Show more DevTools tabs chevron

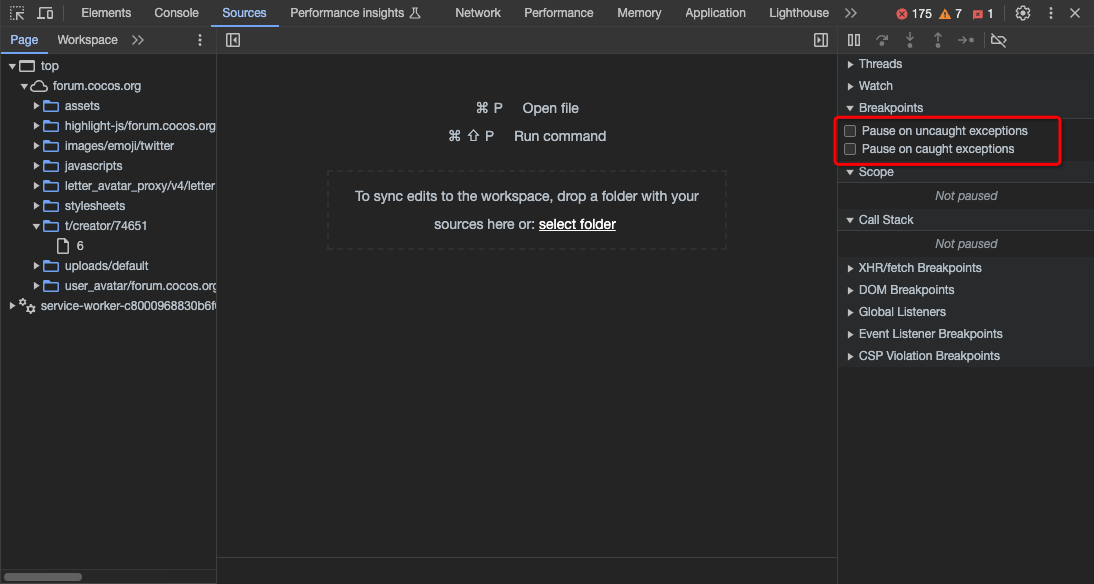(851, 13)
